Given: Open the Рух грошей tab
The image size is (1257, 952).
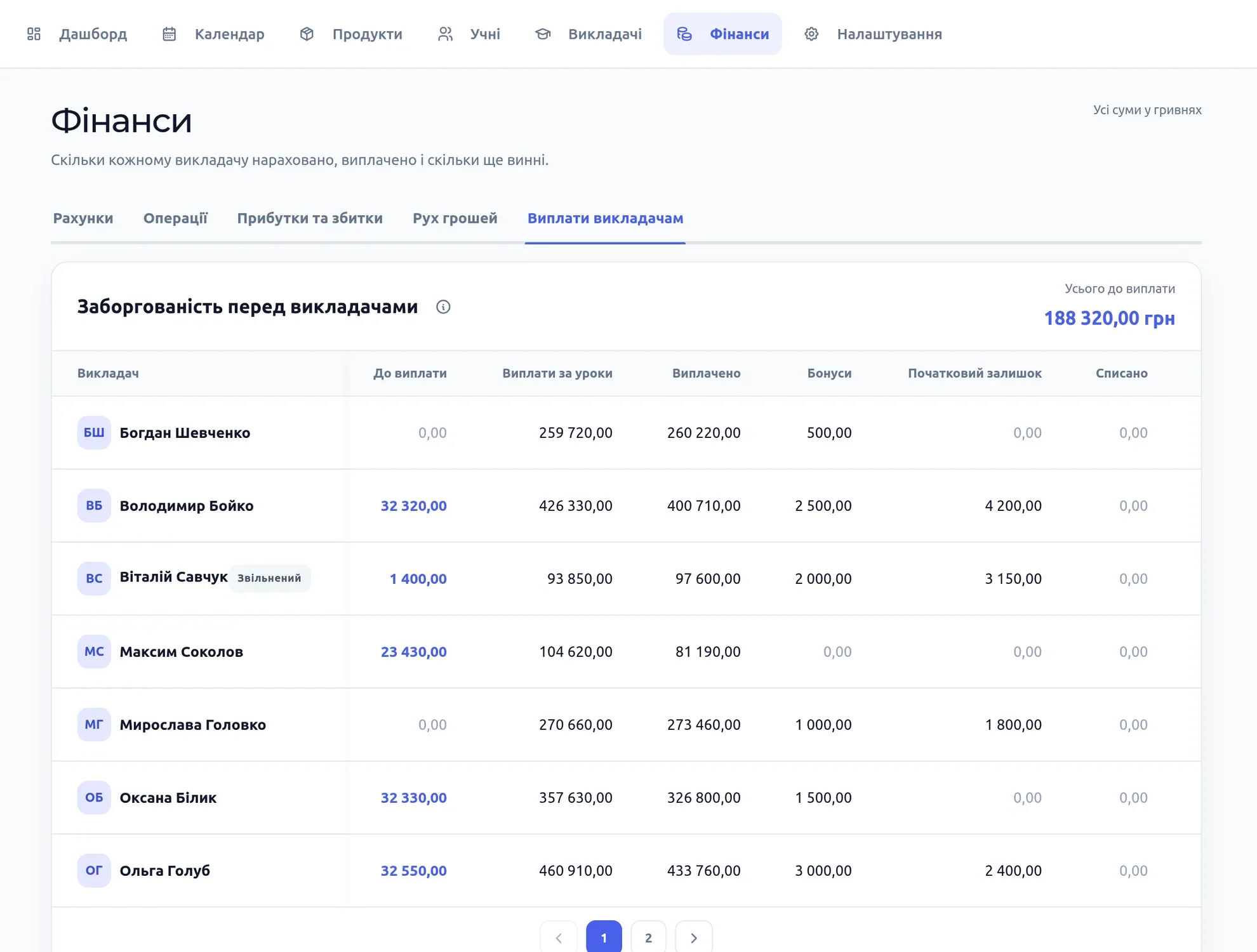Looking at the screenshot, I should (455, 218).
